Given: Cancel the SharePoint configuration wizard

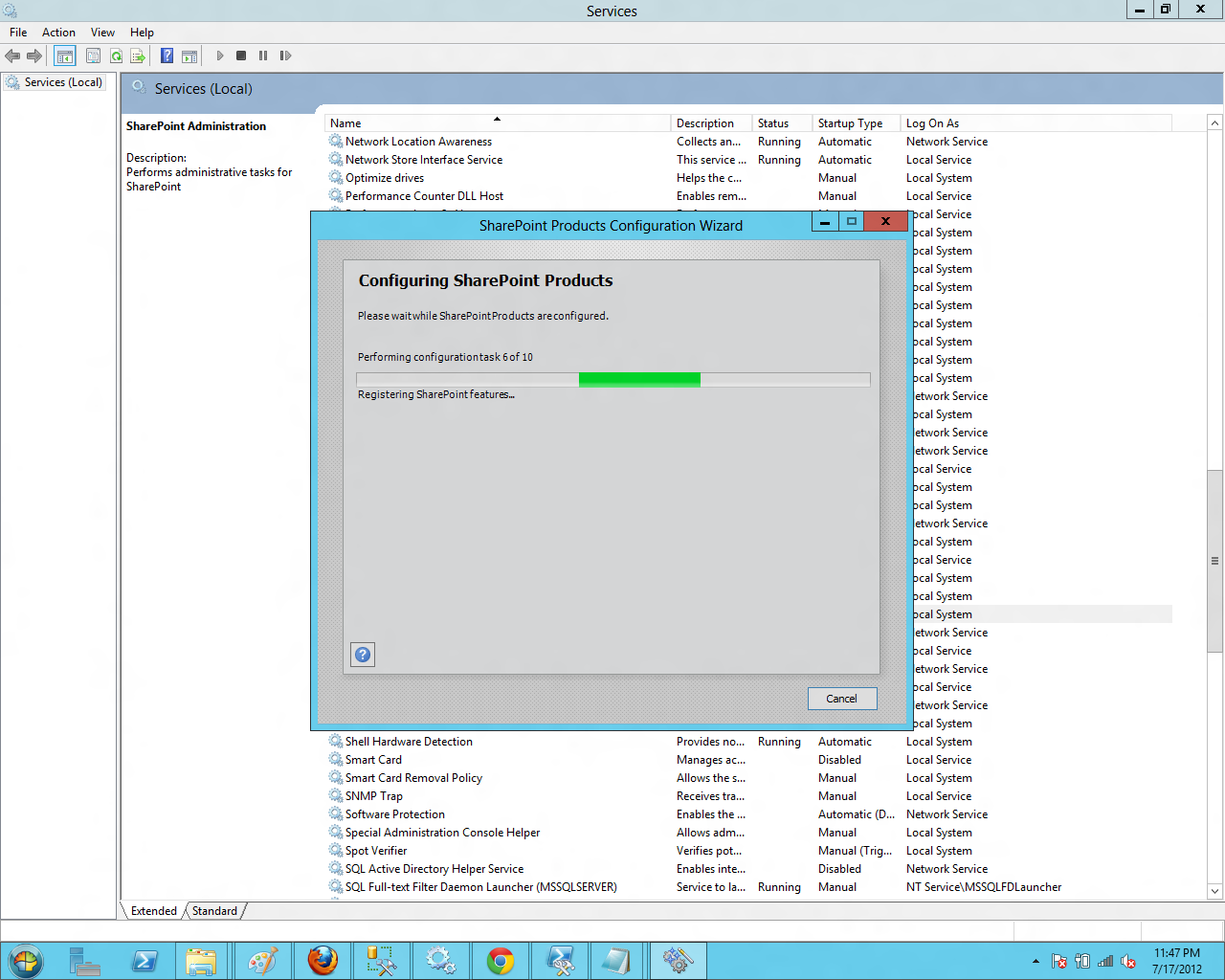Looking at the screenshot, I should [841, 698].
